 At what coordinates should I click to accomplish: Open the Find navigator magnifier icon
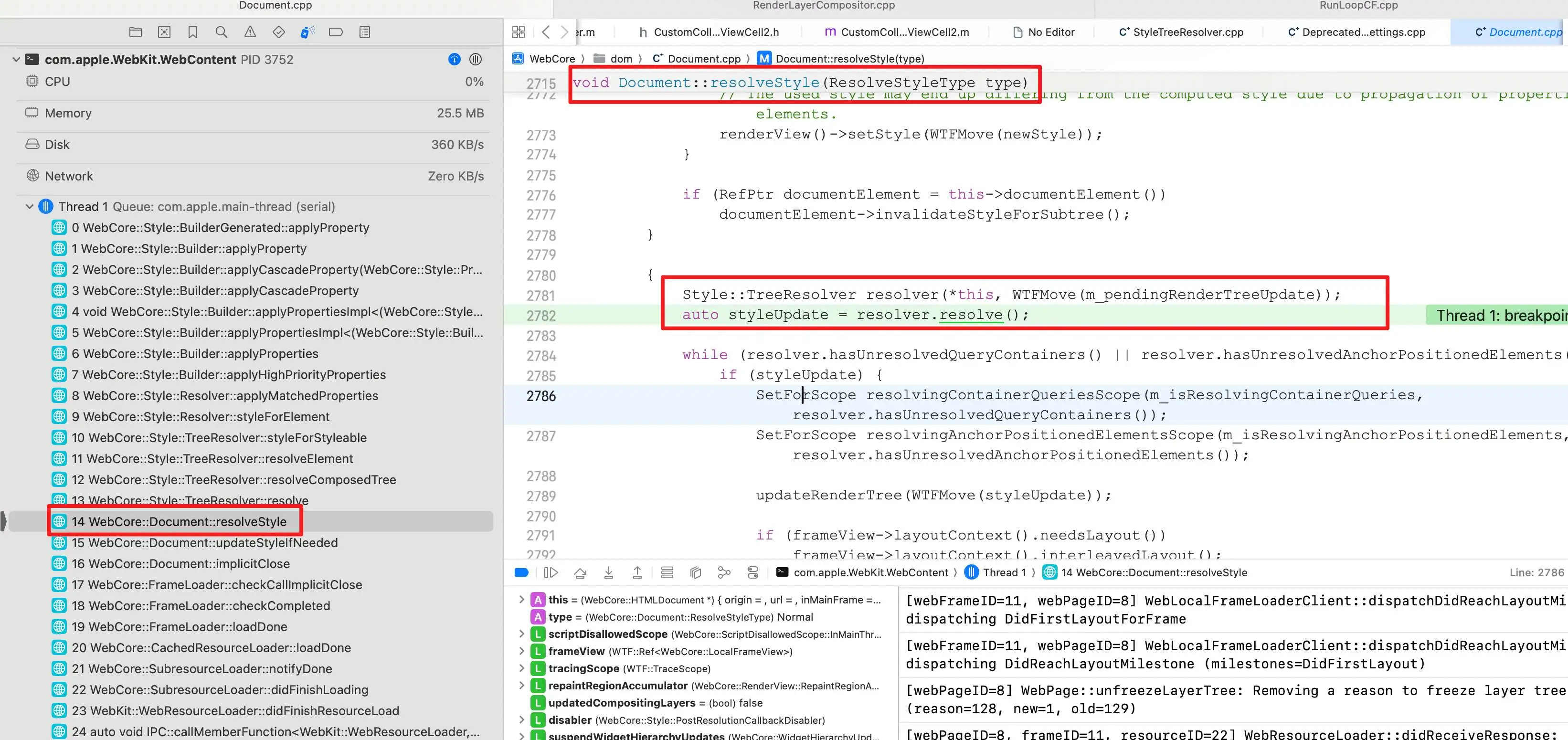(x=221, y=32)
